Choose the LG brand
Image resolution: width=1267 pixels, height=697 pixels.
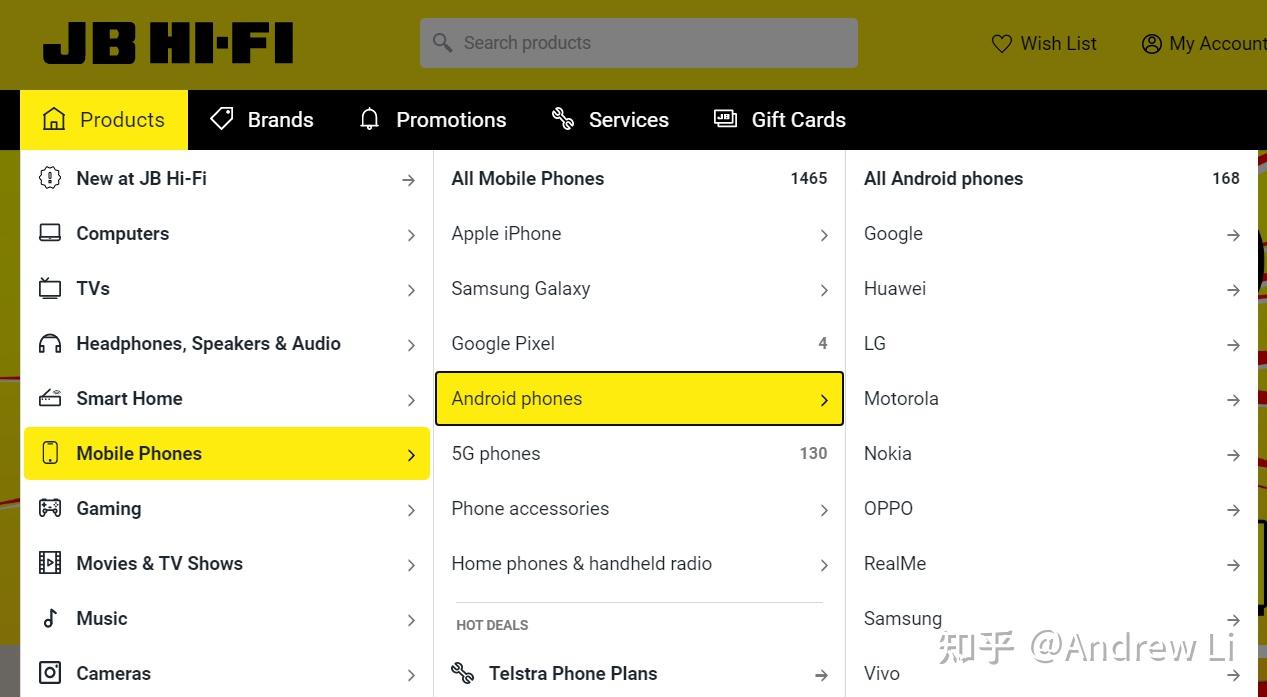[x=1052, y=343]
